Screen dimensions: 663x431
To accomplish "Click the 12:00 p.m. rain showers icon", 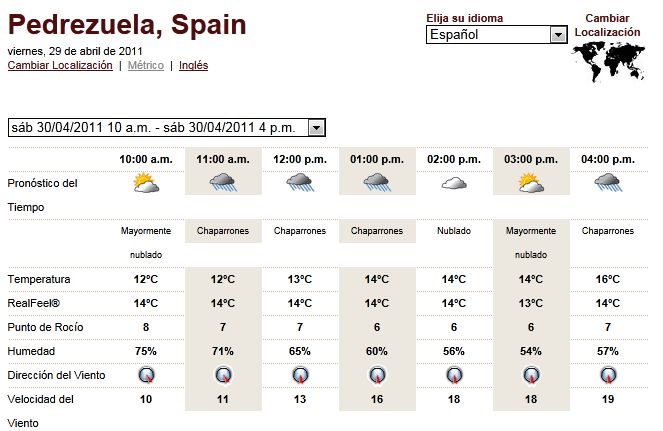I will [300, 183].
